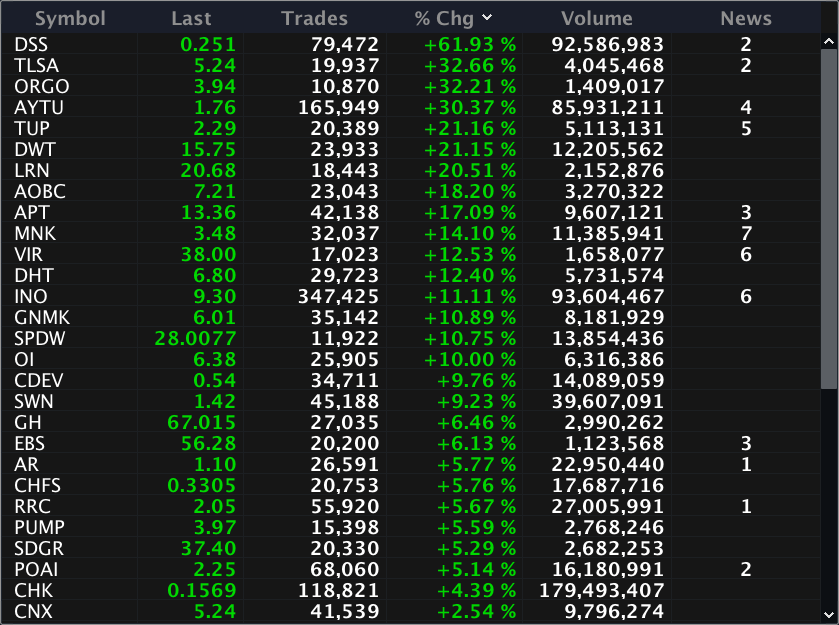Click the vertical scrollbar thumb
Image resolution: width=839 pixels, height=625 pixels.
pos(829,219)
